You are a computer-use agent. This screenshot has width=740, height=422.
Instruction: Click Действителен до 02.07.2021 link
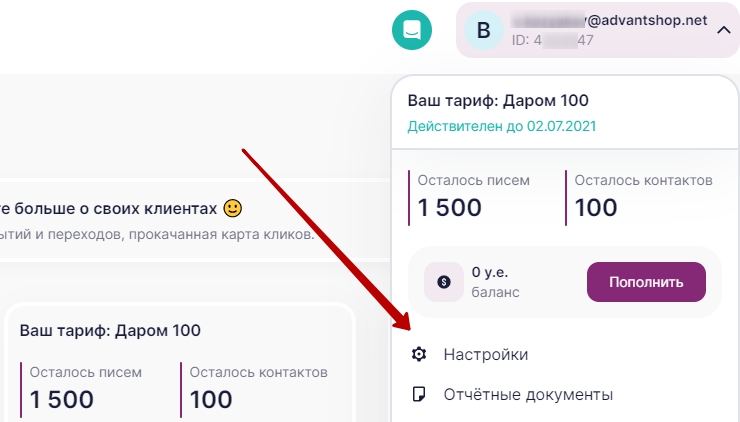[502, 127]
